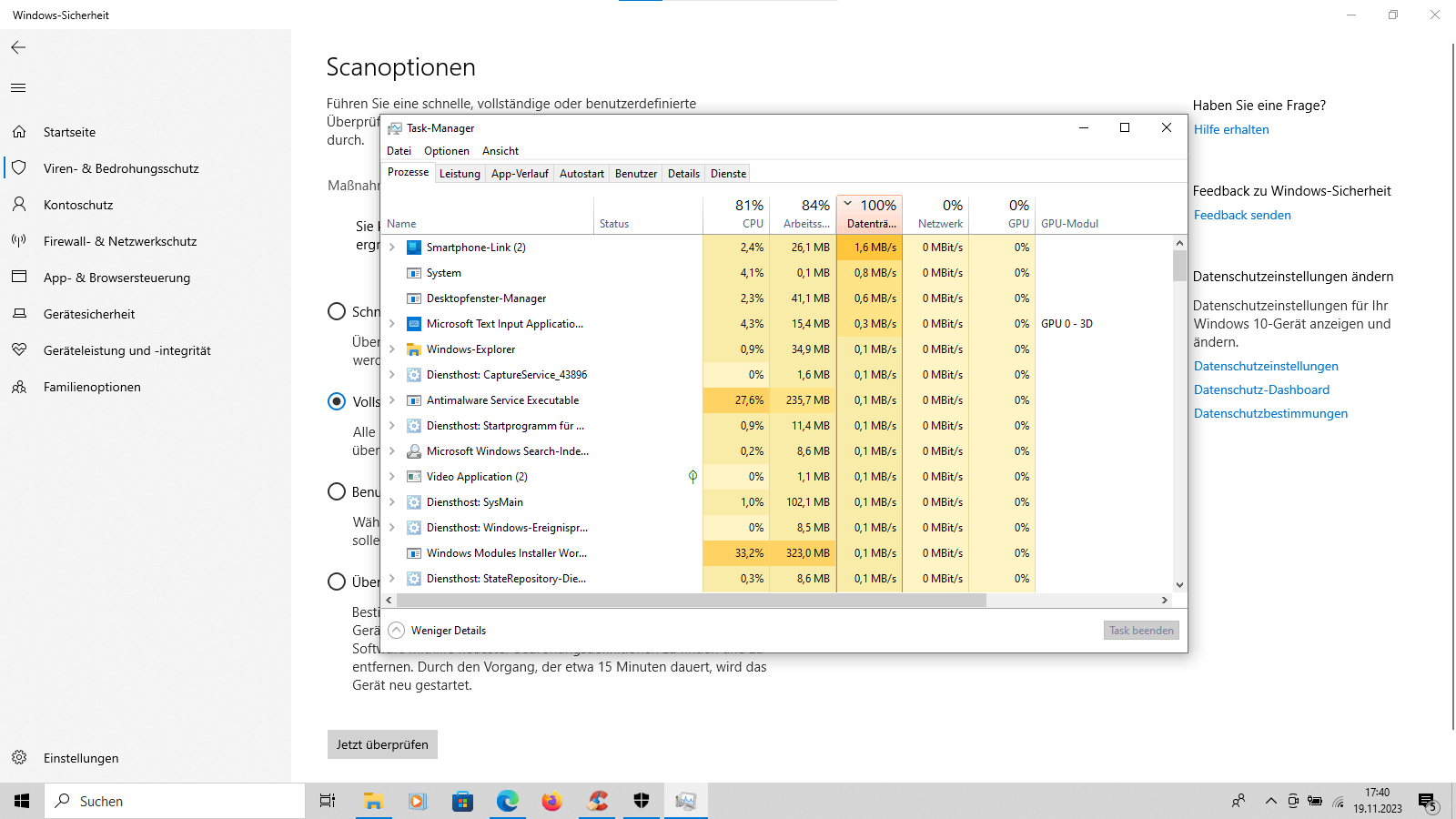
Task: Collapse Task-Manager with Weniger Details
Action: point(438,631)
